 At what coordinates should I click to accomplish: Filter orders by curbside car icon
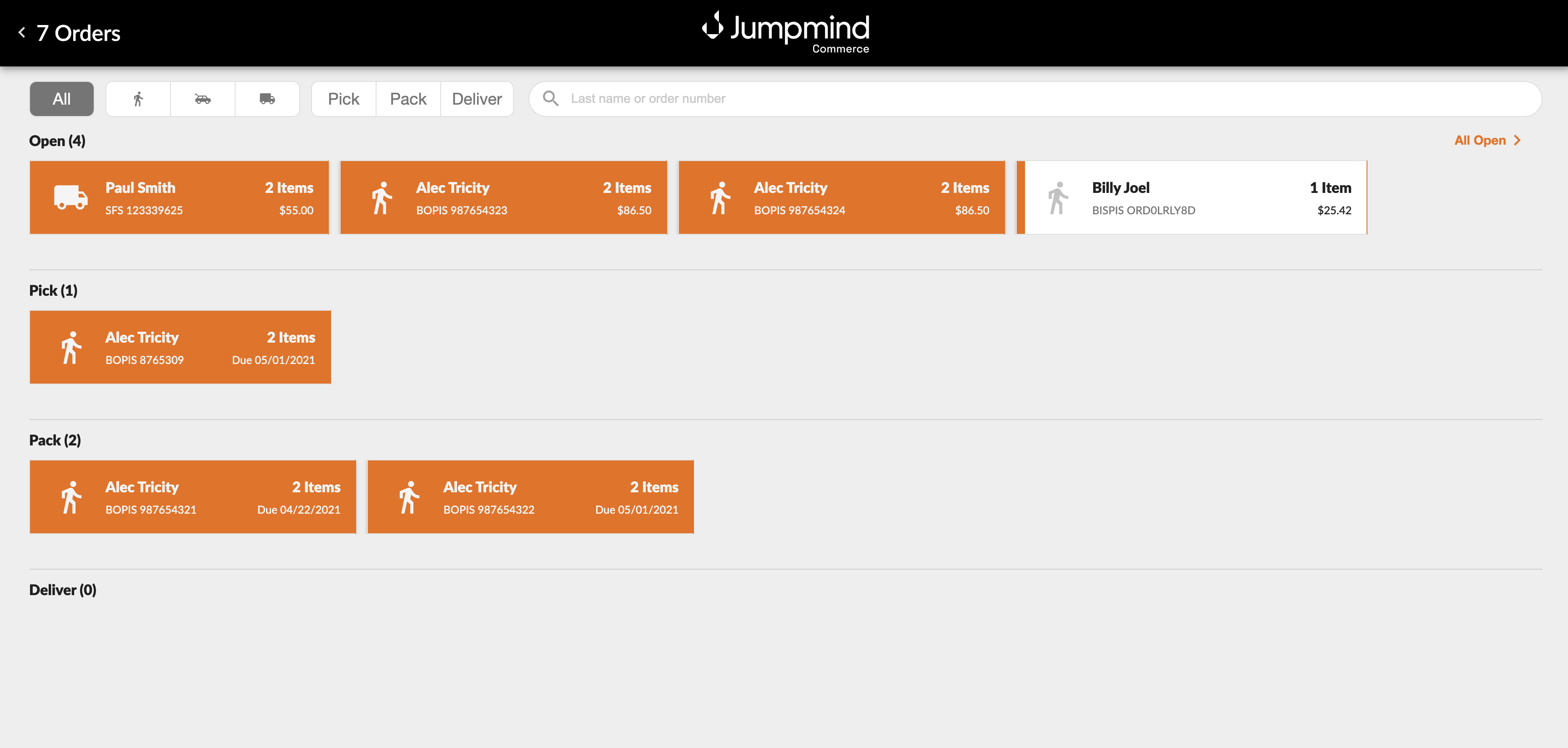(203, 99)
